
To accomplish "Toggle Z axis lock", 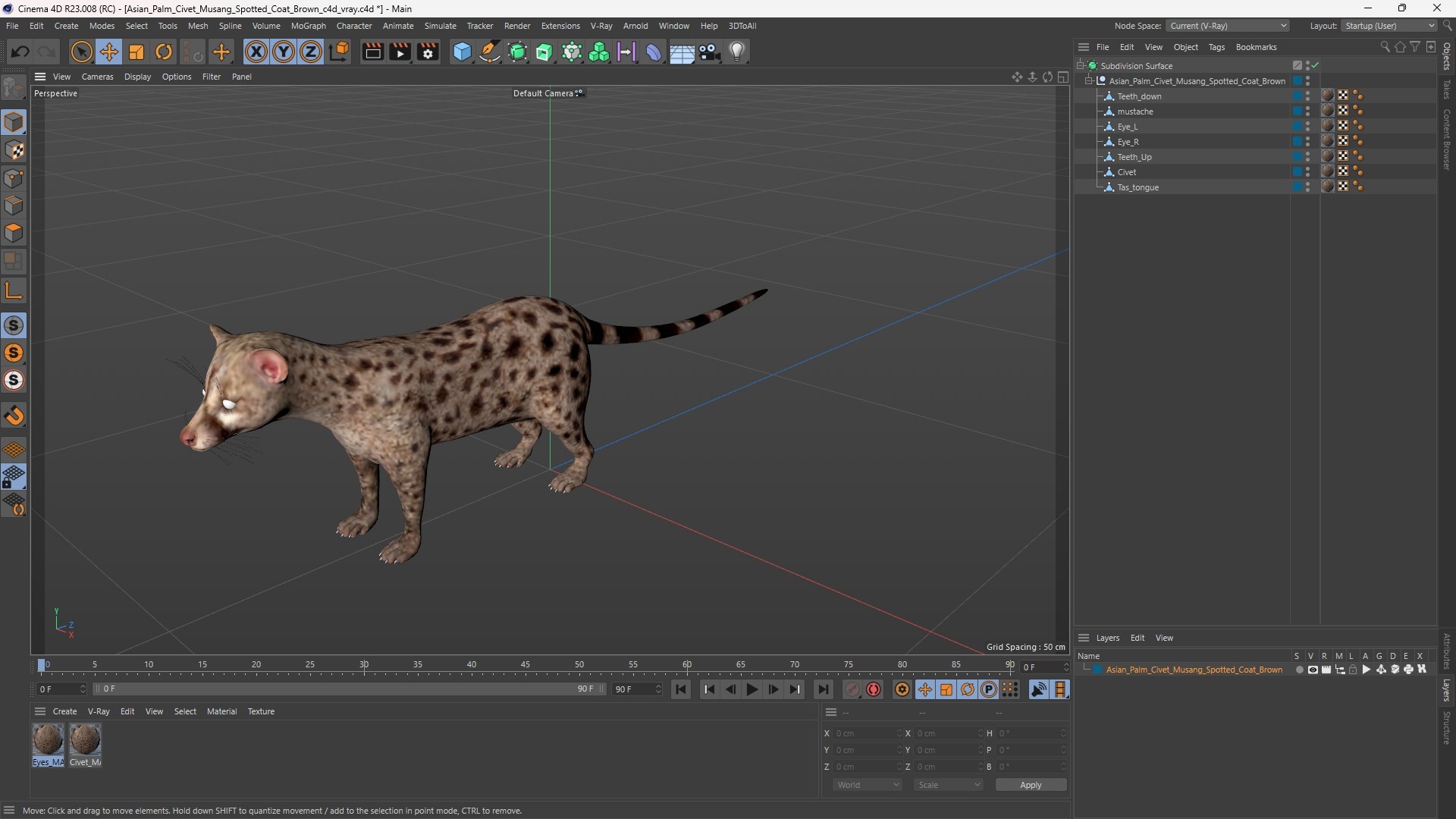I will tap(311, 52).
